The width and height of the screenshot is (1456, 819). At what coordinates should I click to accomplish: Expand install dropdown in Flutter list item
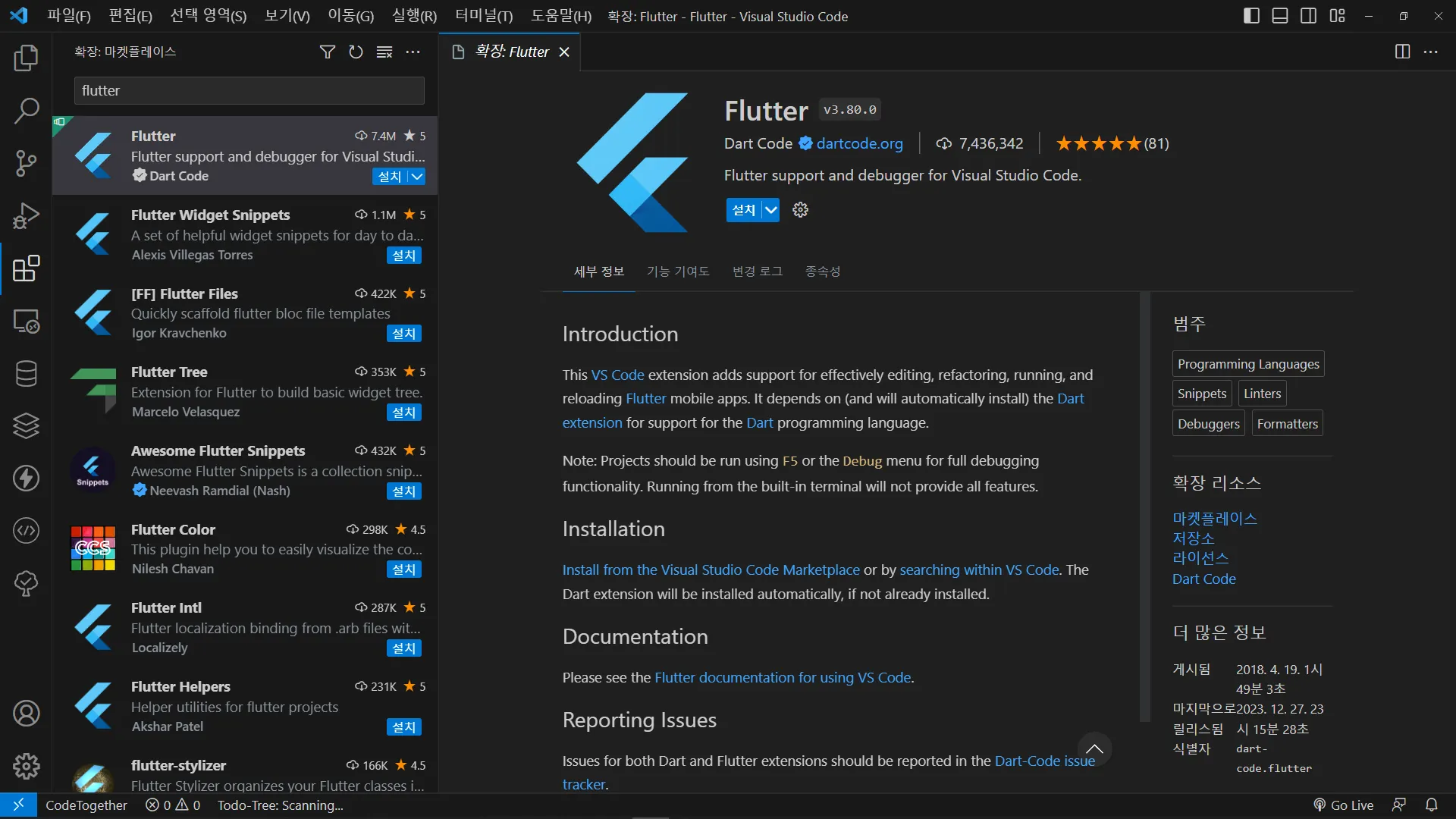tap(417, 177)
